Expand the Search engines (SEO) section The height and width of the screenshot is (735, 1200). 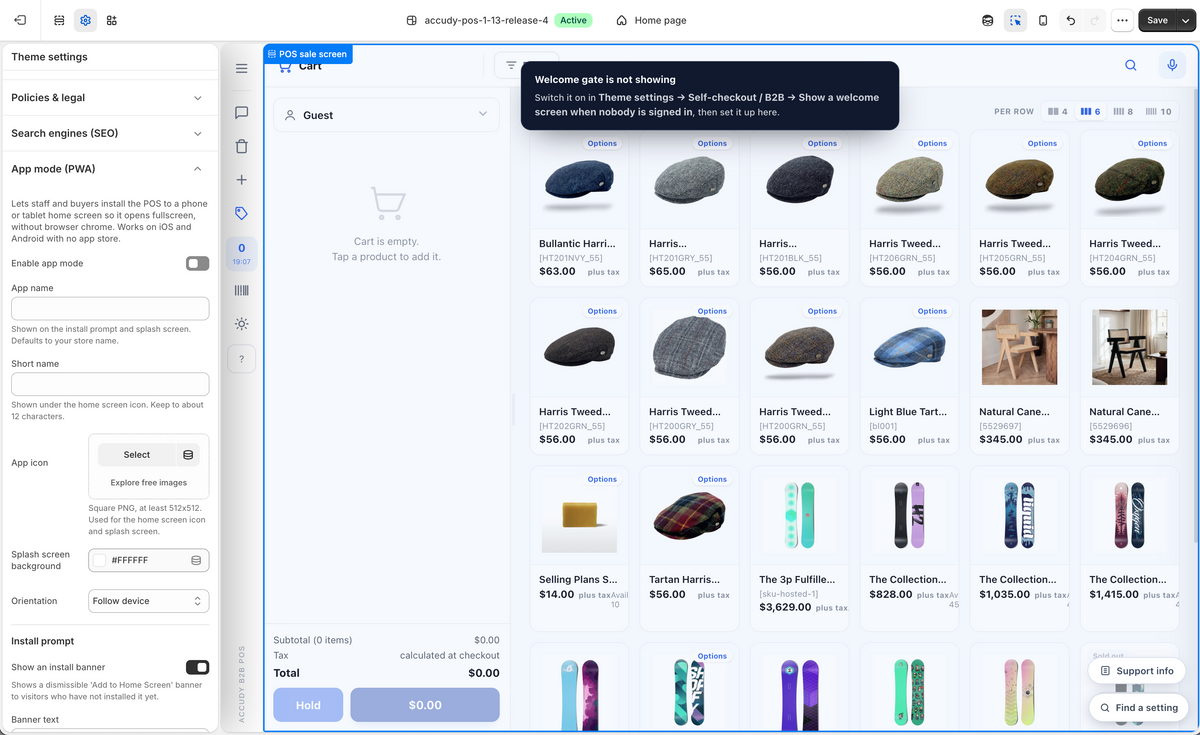pyautogui.click(x=110, y=133)
